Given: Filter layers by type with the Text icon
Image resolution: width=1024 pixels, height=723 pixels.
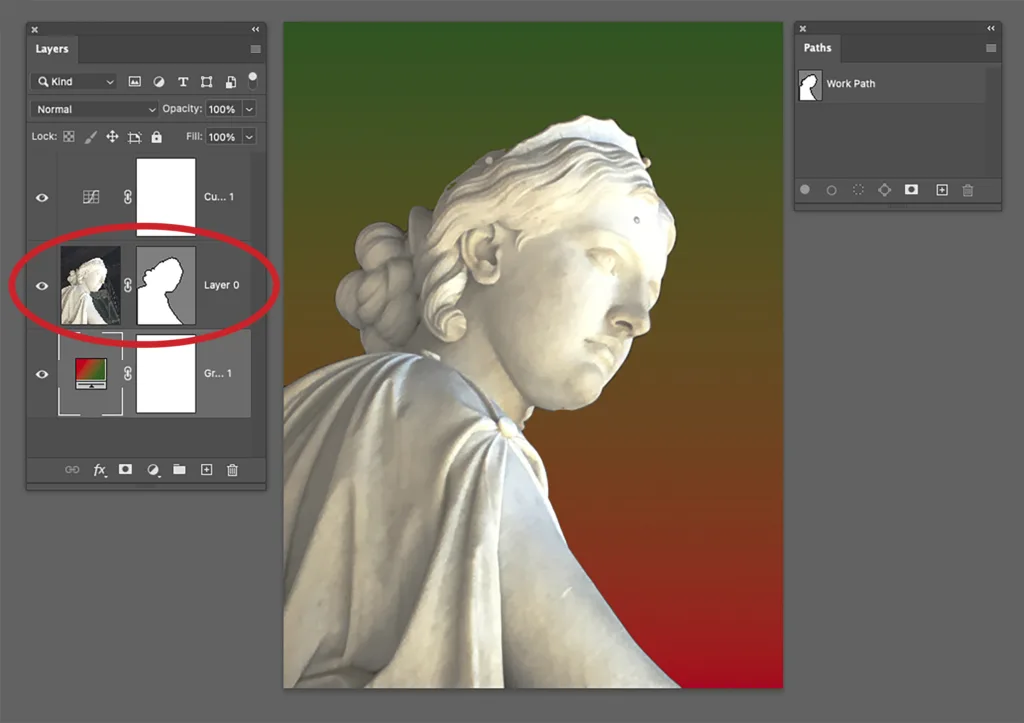Looking at the screenshot, I should tap(183, 81).
